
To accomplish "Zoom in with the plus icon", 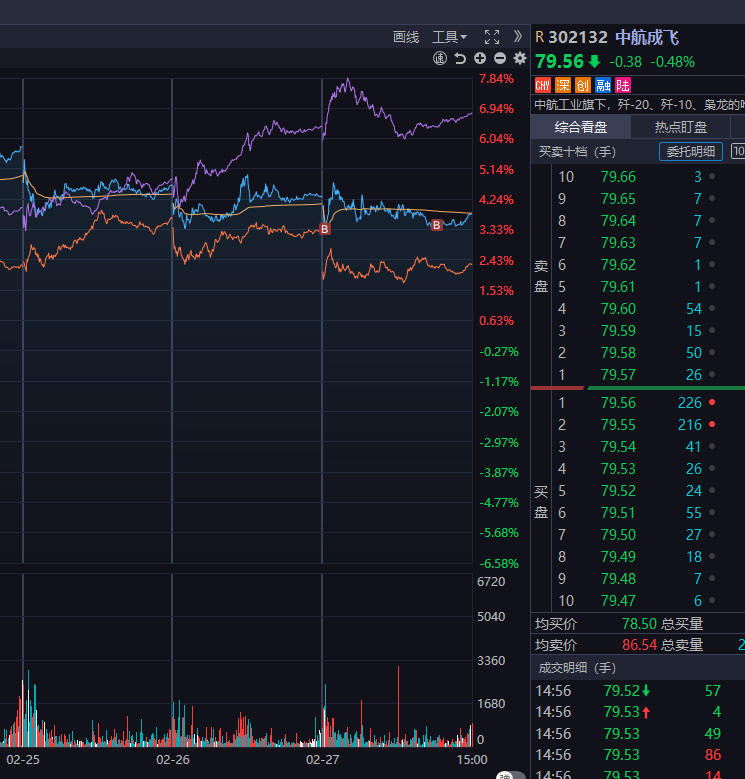I will tap(480, 59).
